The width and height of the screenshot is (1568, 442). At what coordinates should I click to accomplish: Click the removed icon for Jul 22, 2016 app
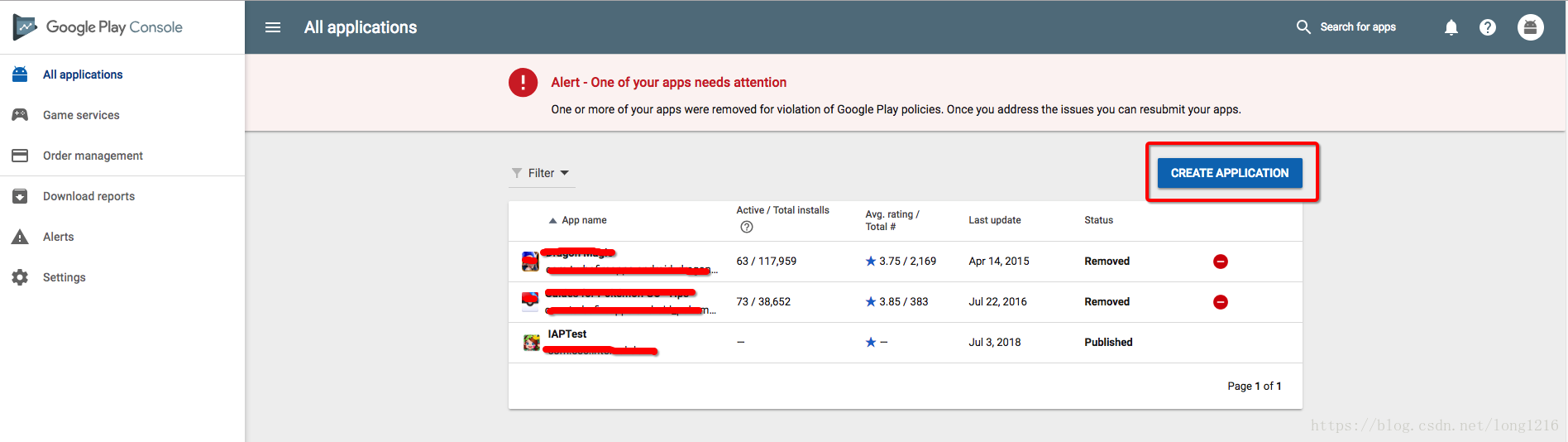pyautogui.click(x=1221, y=302)
